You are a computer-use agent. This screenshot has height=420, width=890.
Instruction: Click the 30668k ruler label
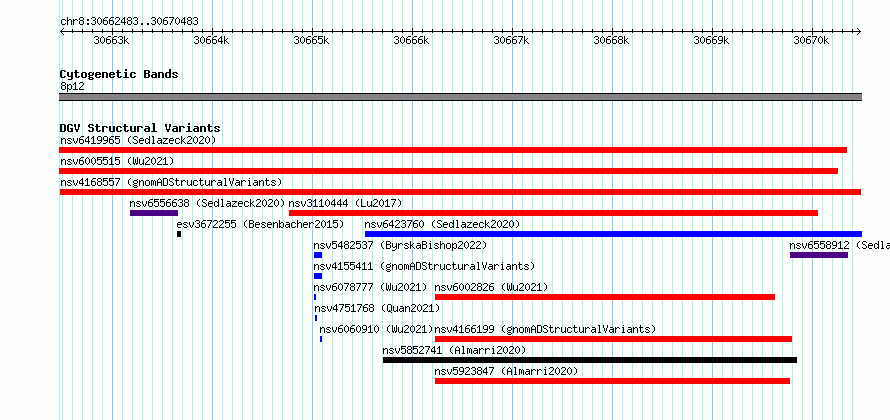click(x=612, y=40)
